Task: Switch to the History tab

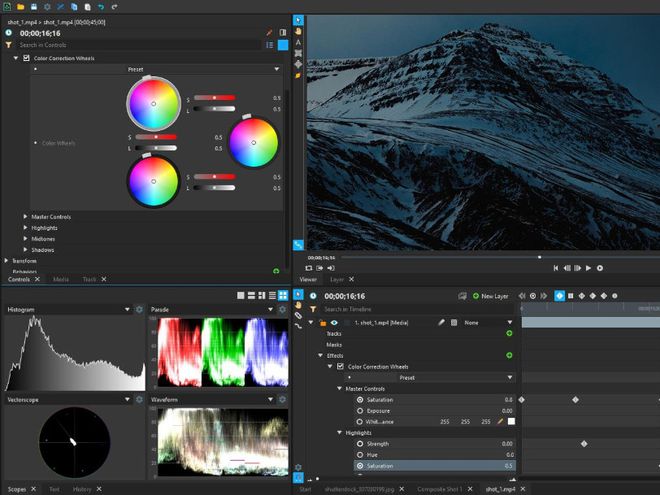Action: click(82, 489)
